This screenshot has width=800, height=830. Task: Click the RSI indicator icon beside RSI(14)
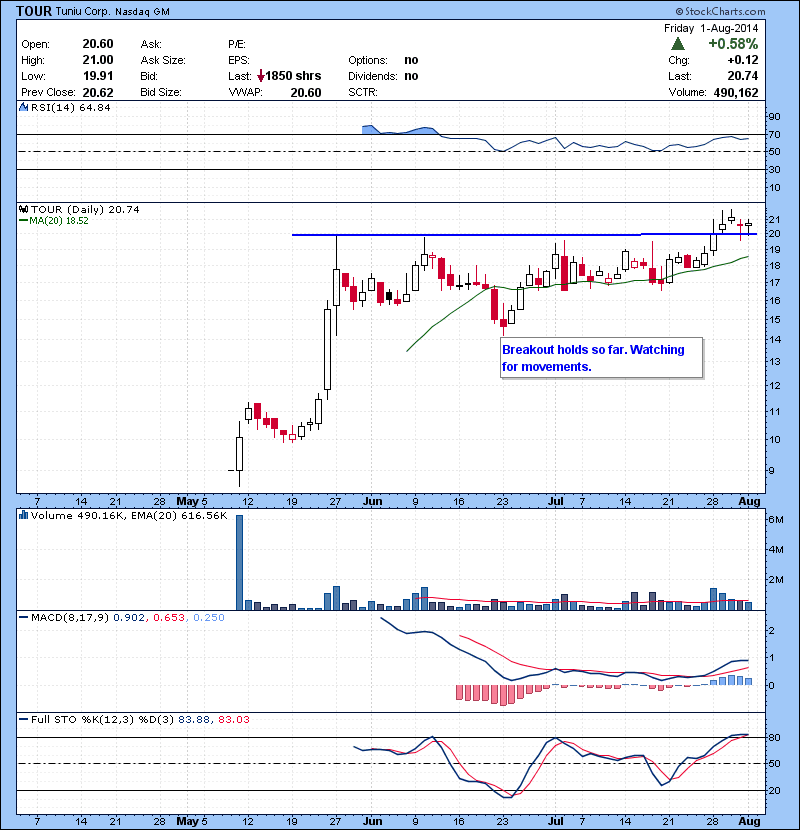[x=23, y=107]
